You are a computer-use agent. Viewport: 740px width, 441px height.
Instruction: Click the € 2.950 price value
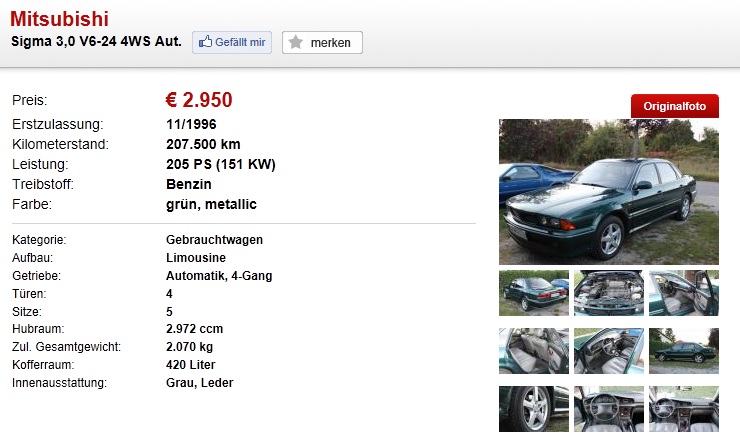click(199, 100)
